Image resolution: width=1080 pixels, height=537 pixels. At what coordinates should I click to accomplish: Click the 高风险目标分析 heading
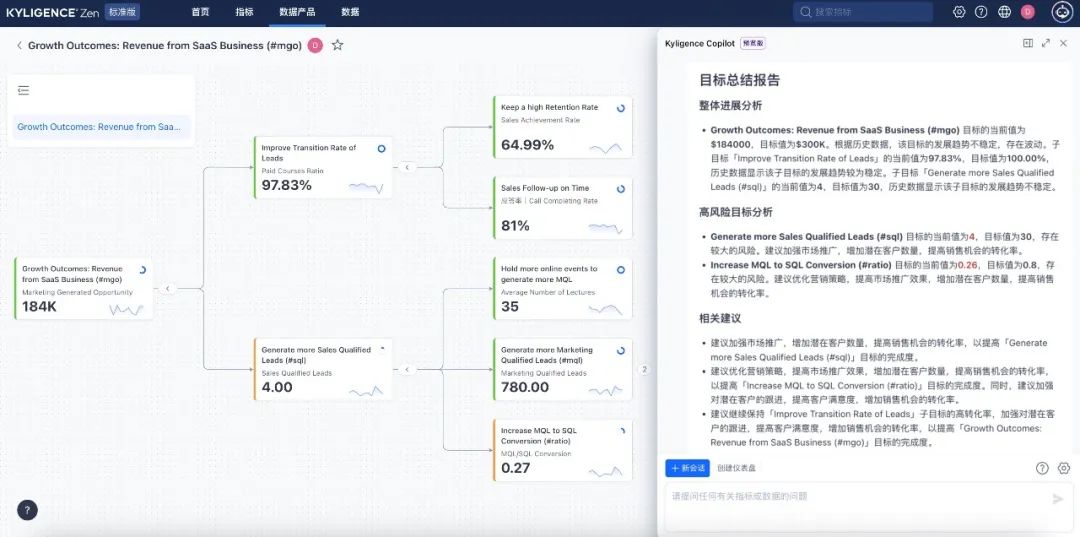[736, 212]
